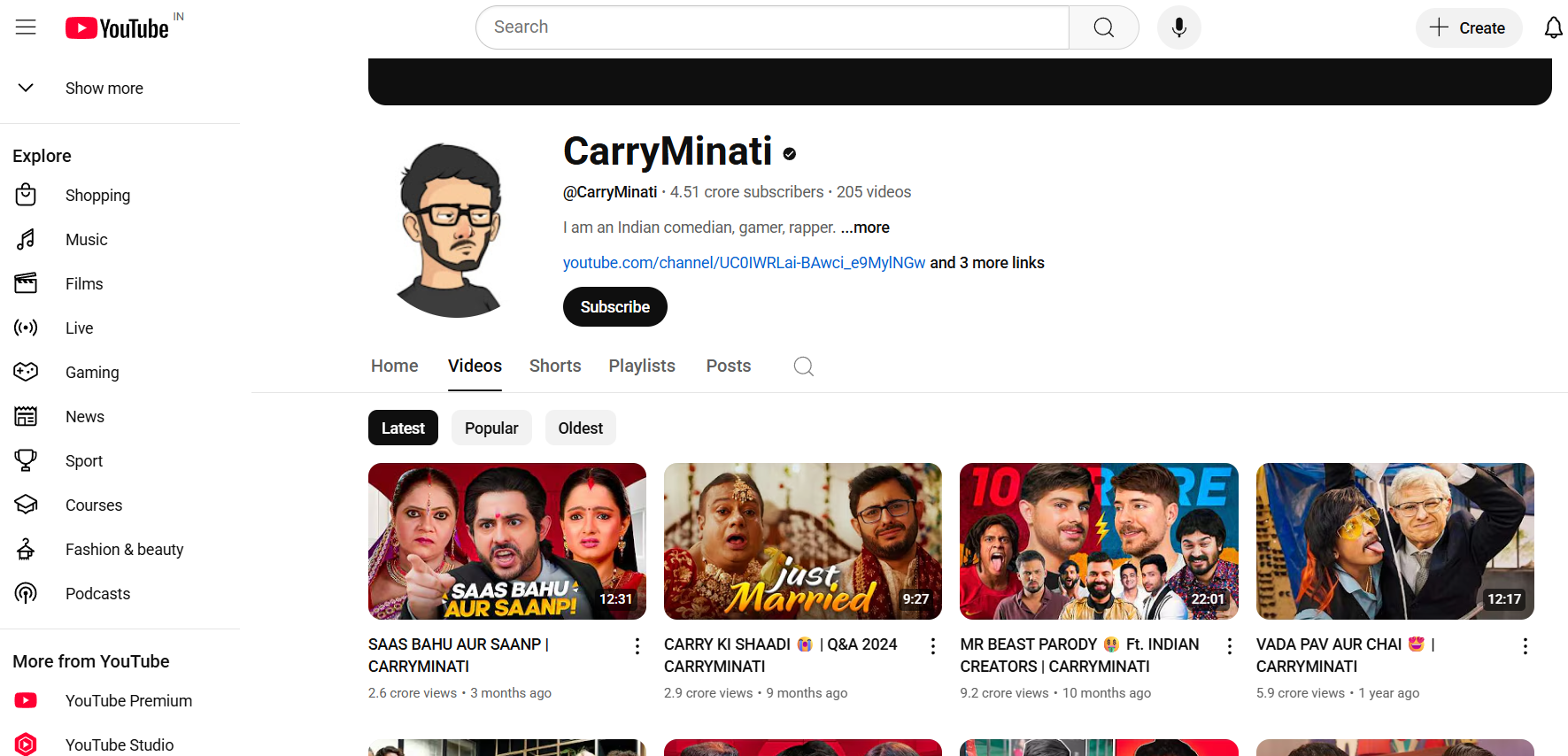
Task: Open Shopping from Explore
Action: pyautogui.click(x=120, y=195)
